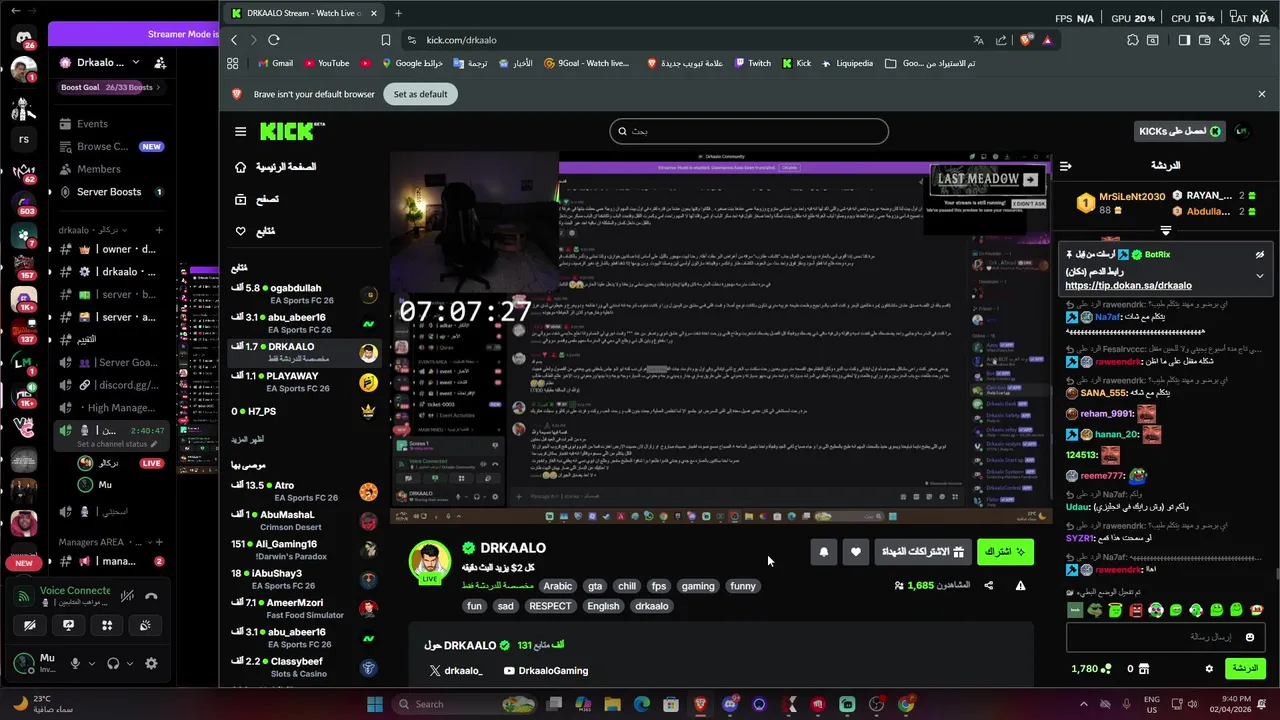Click Set as default button

click(x=420, y=94)
